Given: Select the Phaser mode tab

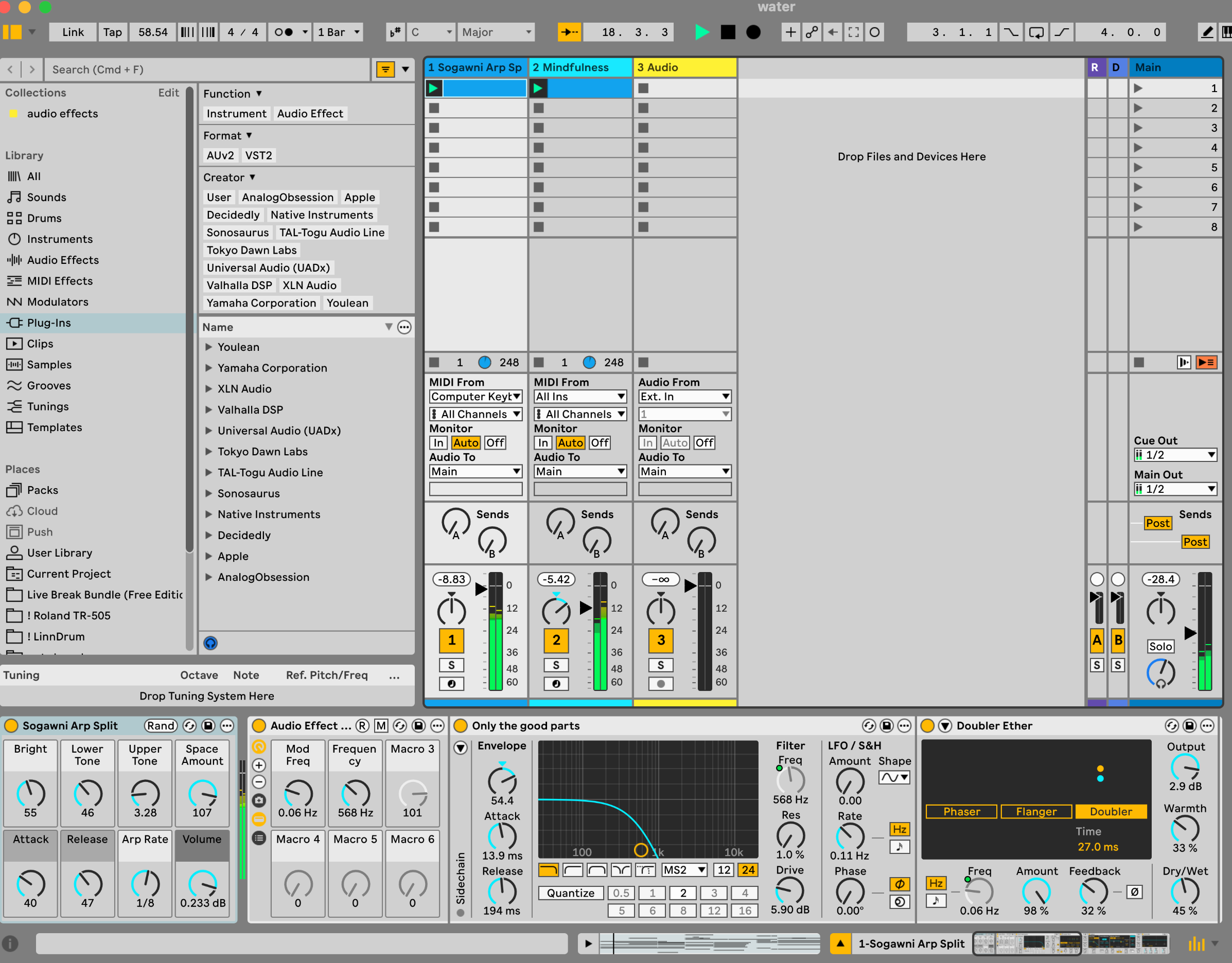Looking at the screenshot, I should tap(961, 811).
